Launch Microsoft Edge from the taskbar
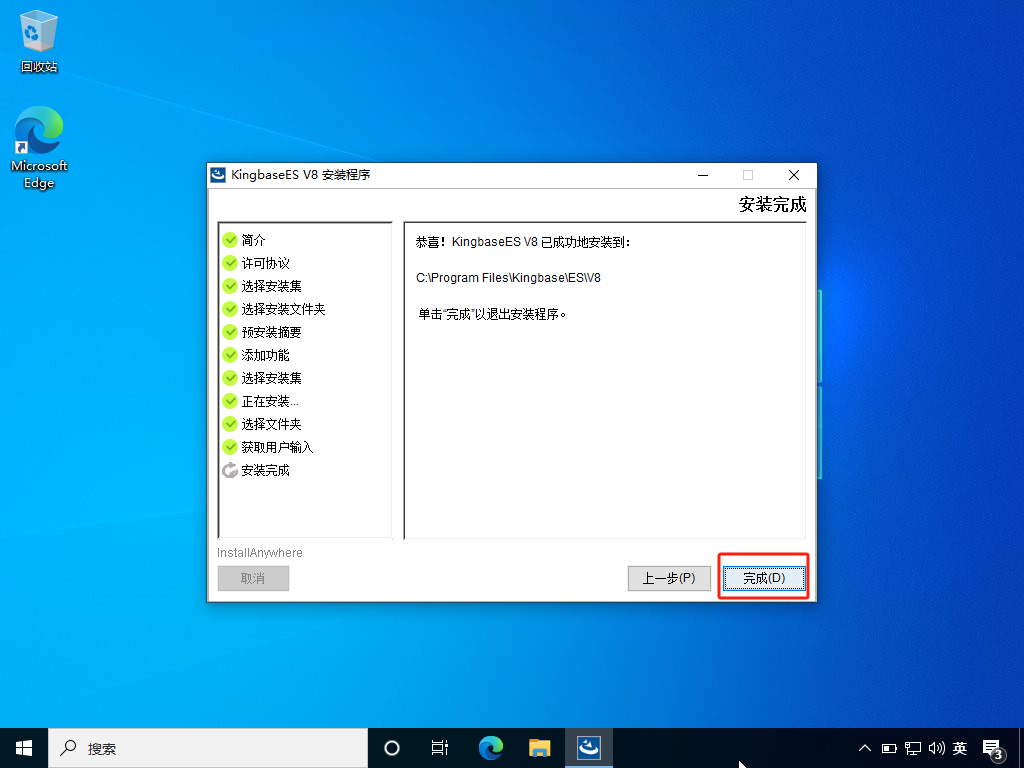The image size is (1024, 768). coord(490,748)
